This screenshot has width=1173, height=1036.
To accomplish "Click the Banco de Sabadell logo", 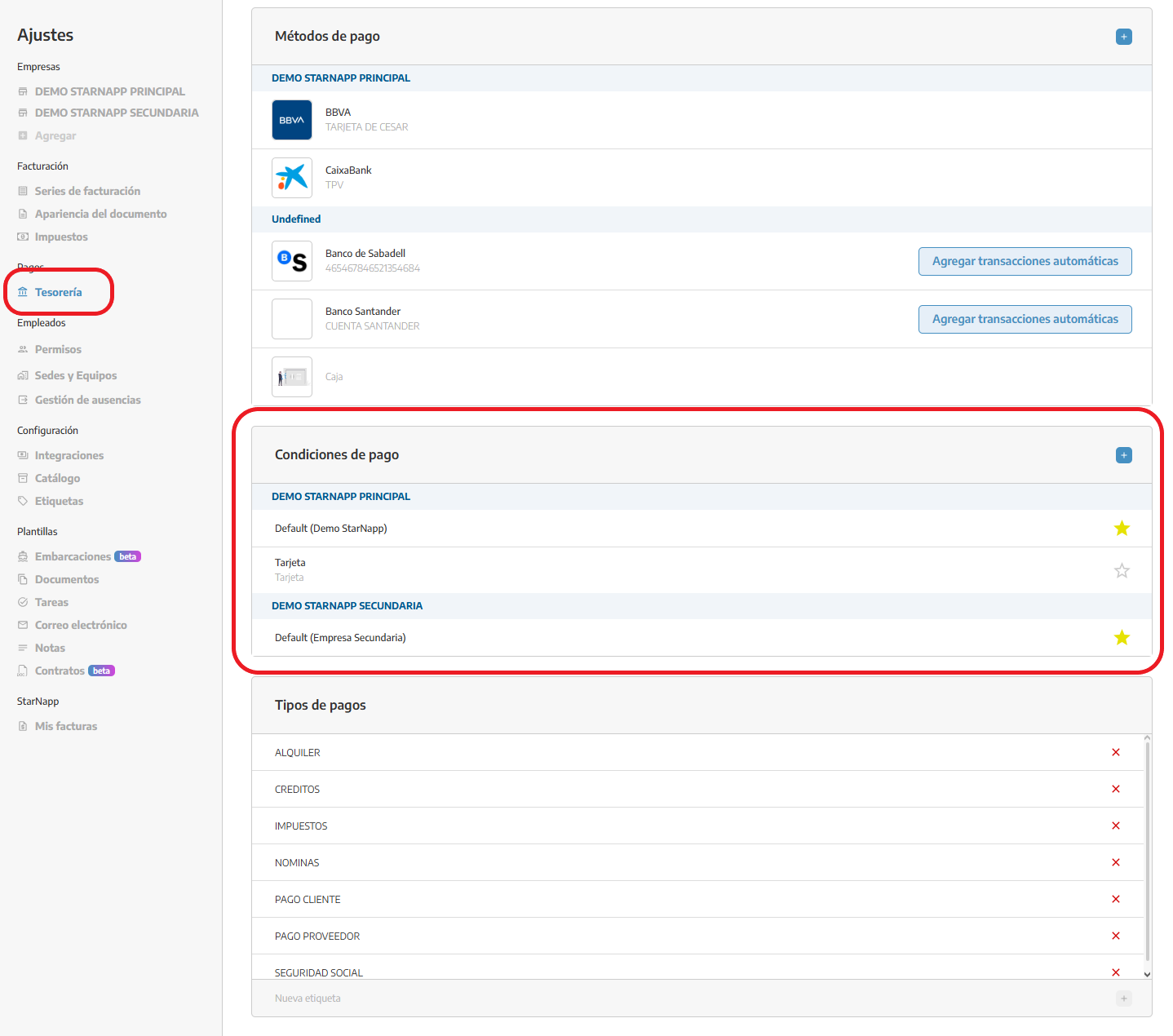I will [291, 261].
